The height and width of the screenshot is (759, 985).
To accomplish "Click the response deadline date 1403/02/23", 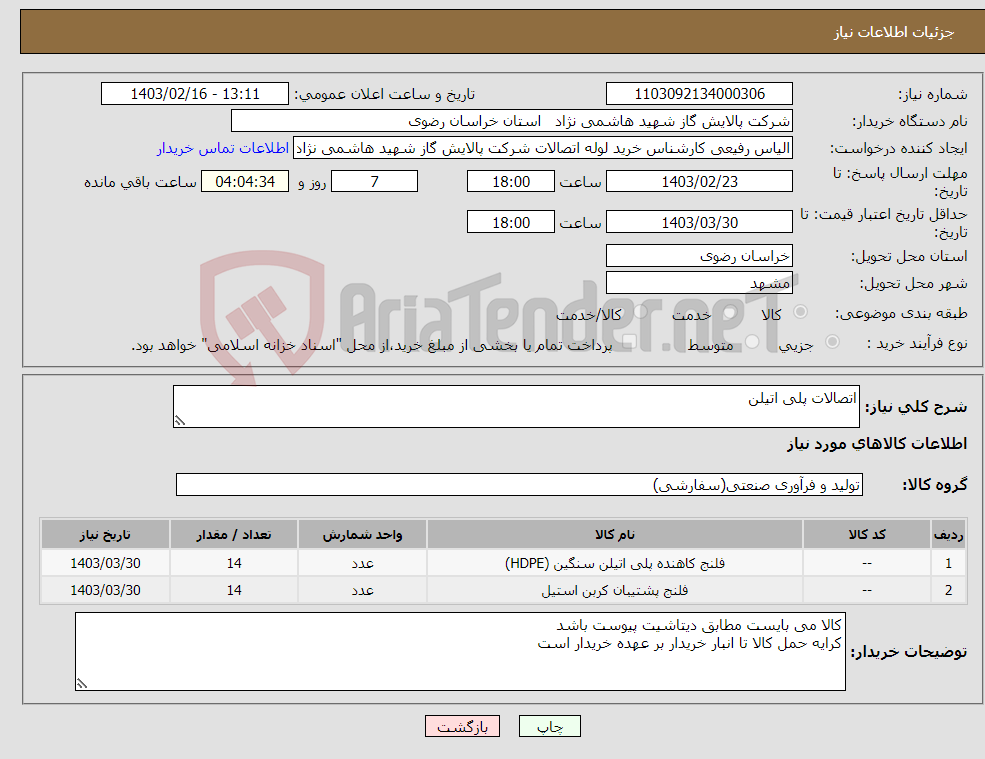I will point(699,182).
